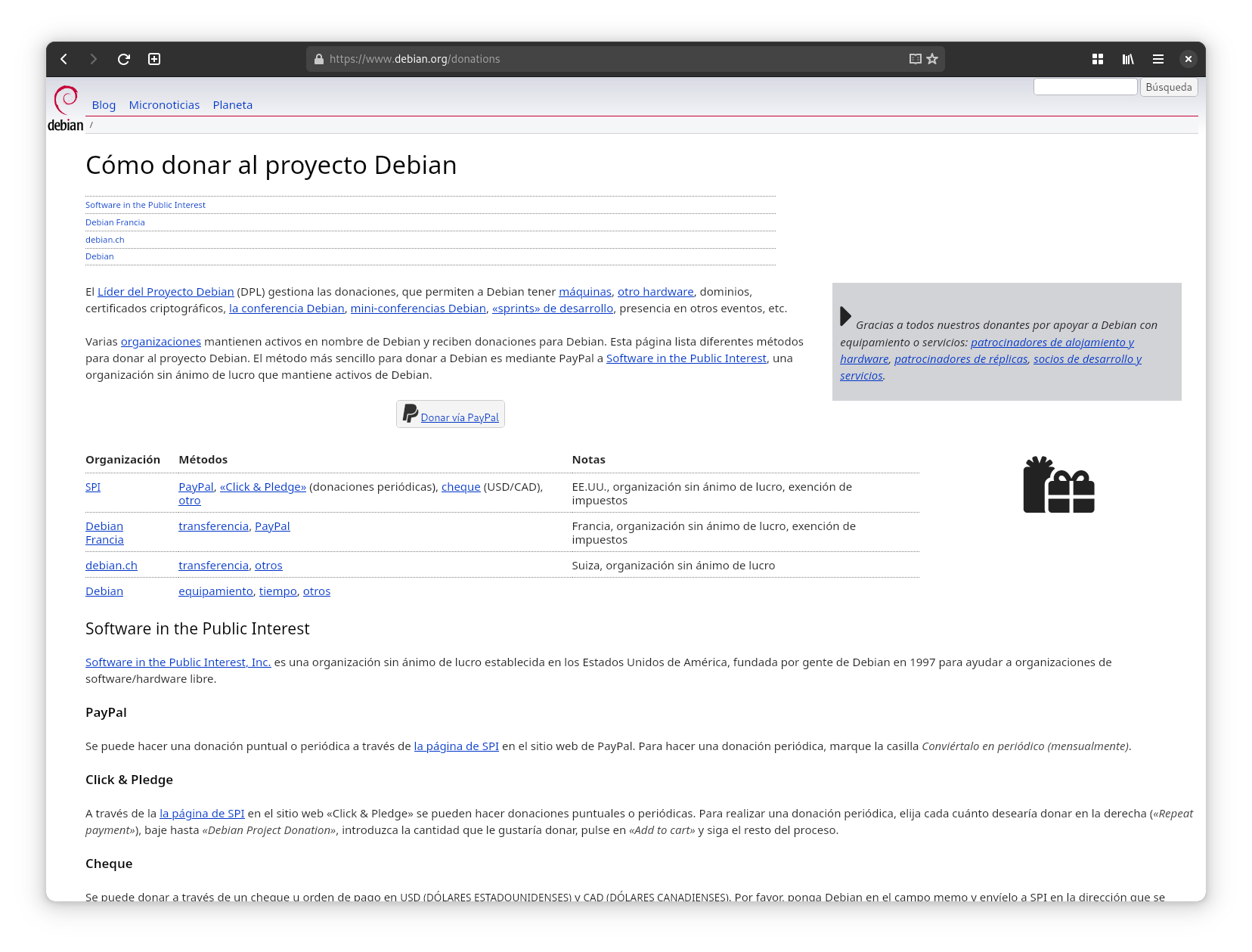Click Donar vía PayPal link
The image size is (1252, 952).
point(460,417)
